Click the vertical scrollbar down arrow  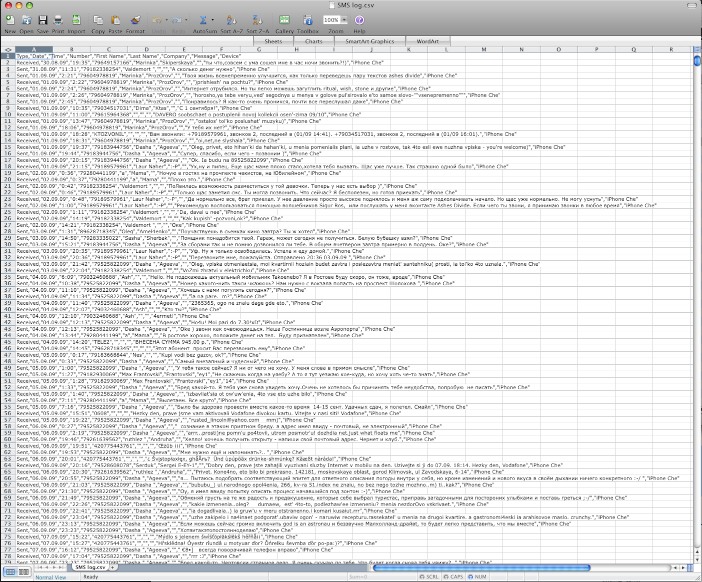(697, 560)
